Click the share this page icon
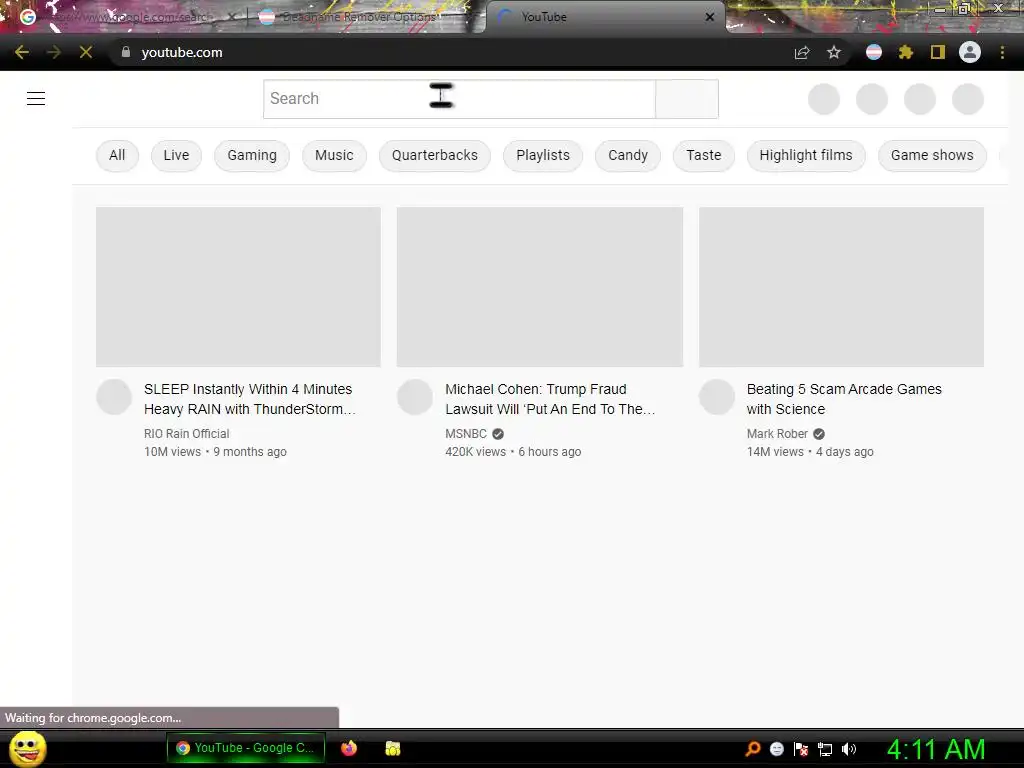Image resolution: width=1024 pixels, height=768 pixels. [x=802, y=52]
